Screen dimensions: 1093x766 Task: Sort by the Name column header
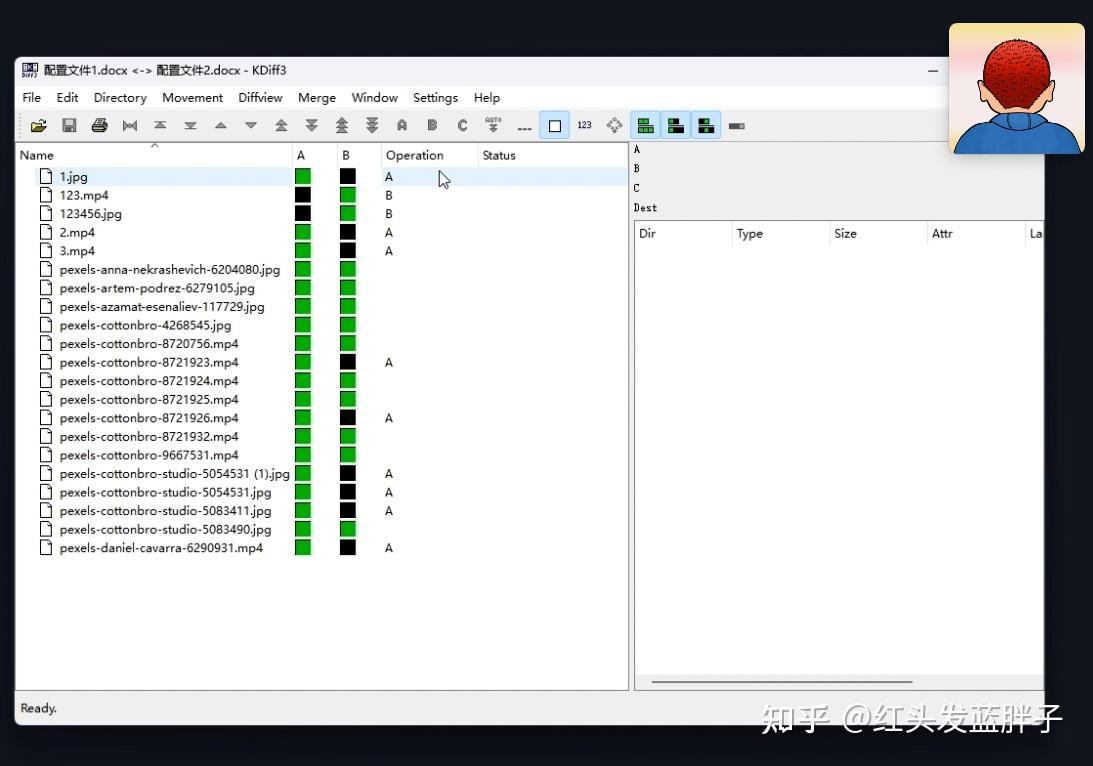click(153, 155)
